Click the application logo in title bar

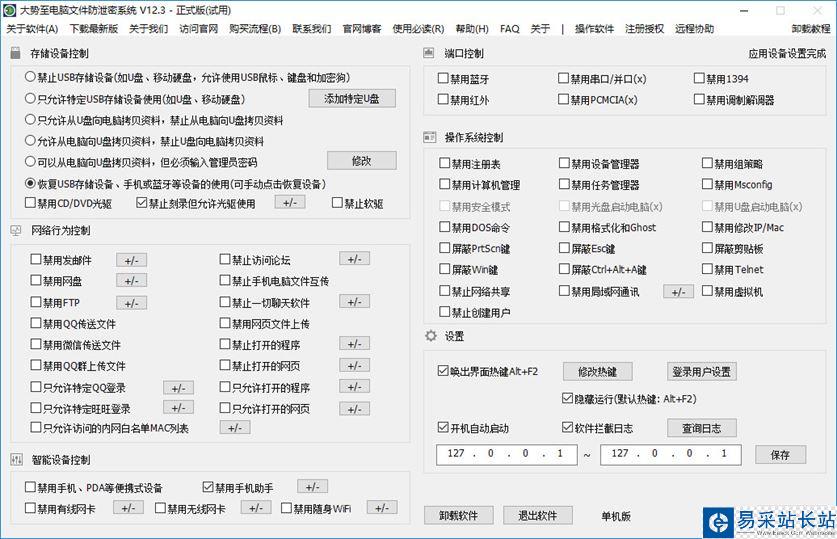click(9, 10)
